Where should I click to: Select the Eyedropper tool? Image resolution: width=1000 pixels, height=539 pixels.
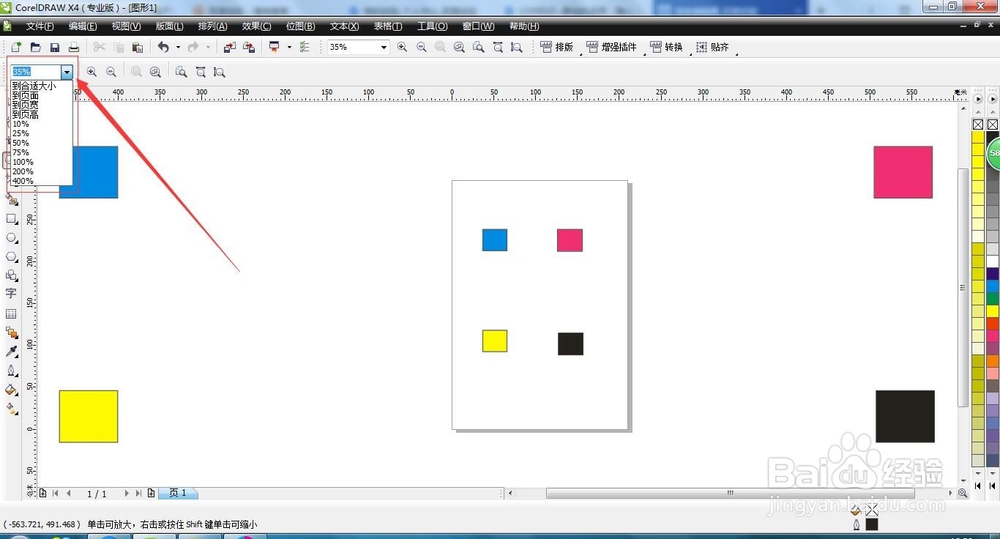tap(11, 351)
